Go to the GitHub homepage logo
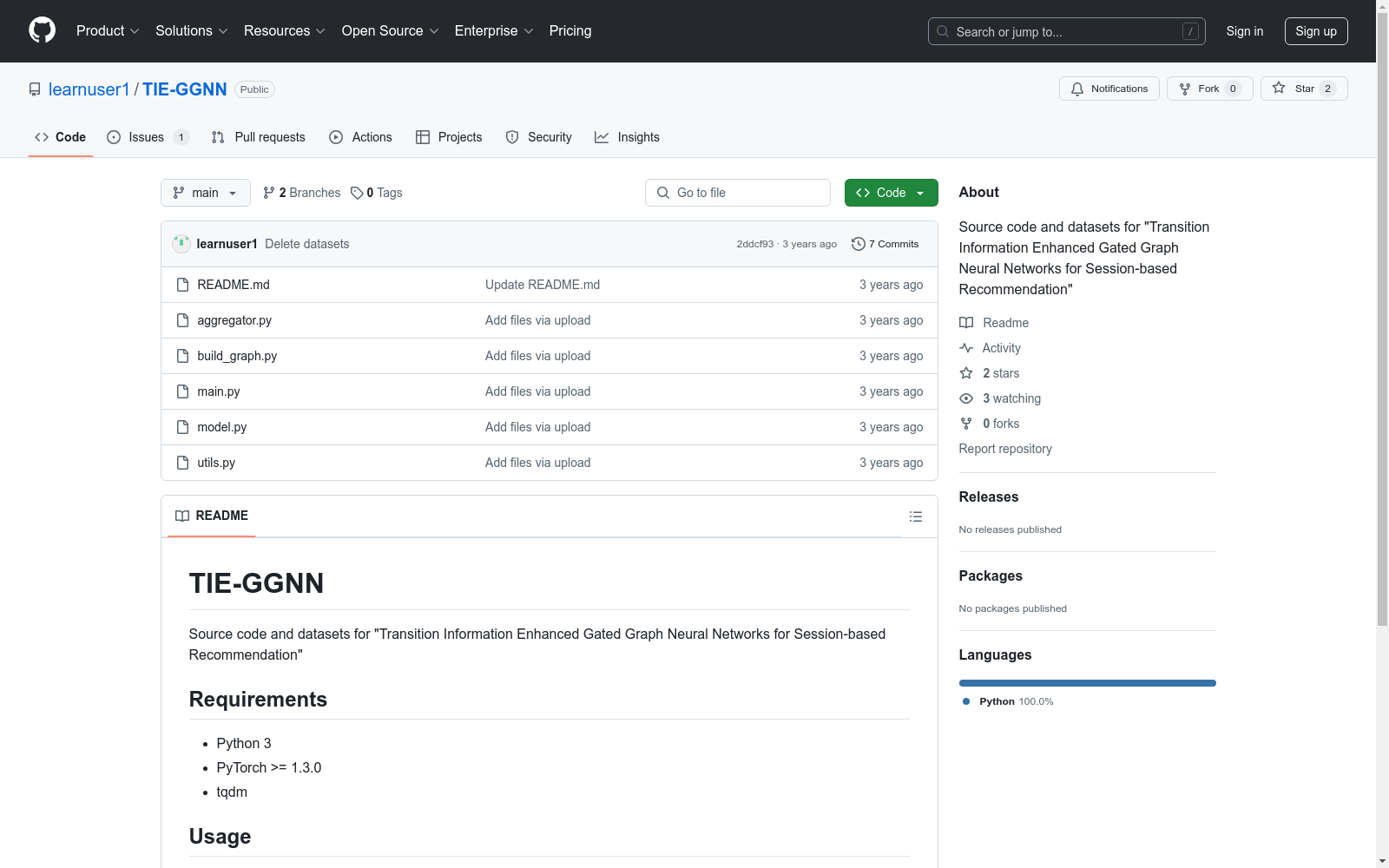The image size is (1389, 868). pyautogui.click(x=42, y=30)
